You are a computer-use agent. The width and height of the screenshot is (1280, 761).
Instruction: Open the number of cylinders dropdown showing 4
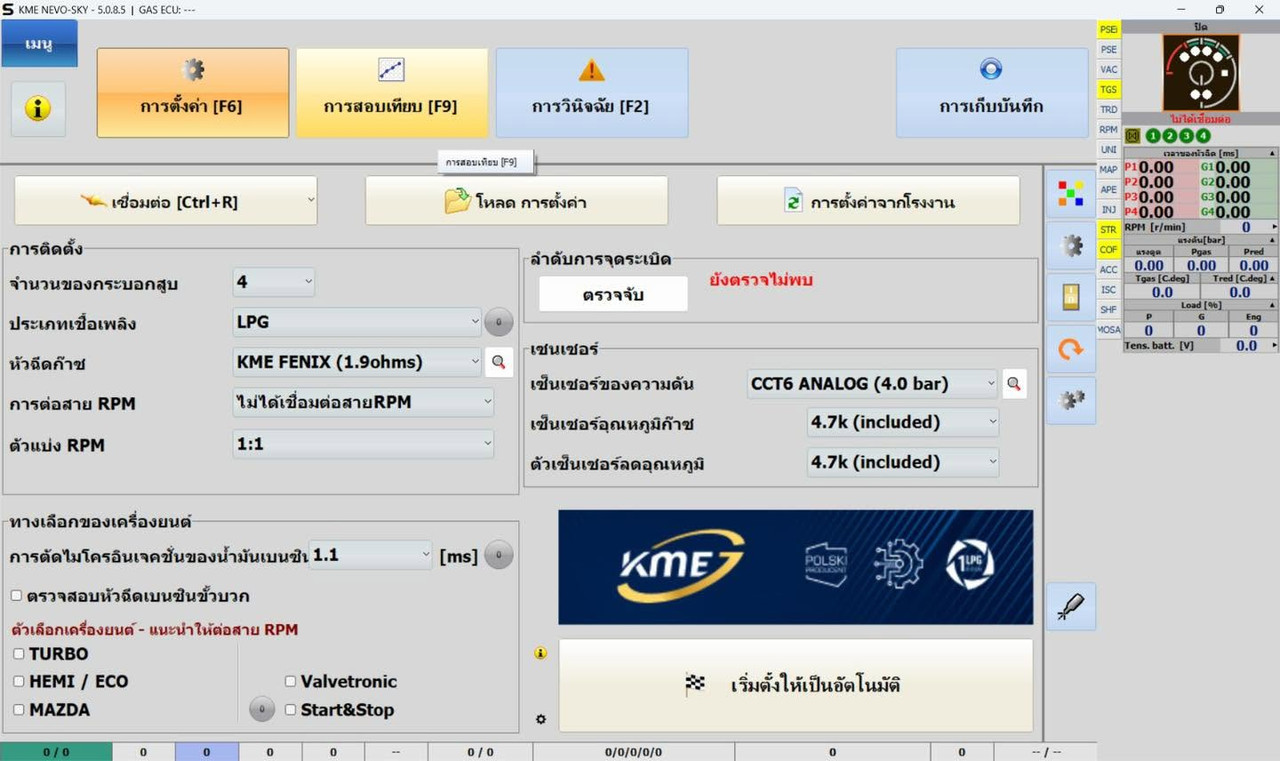coord(274,282)
